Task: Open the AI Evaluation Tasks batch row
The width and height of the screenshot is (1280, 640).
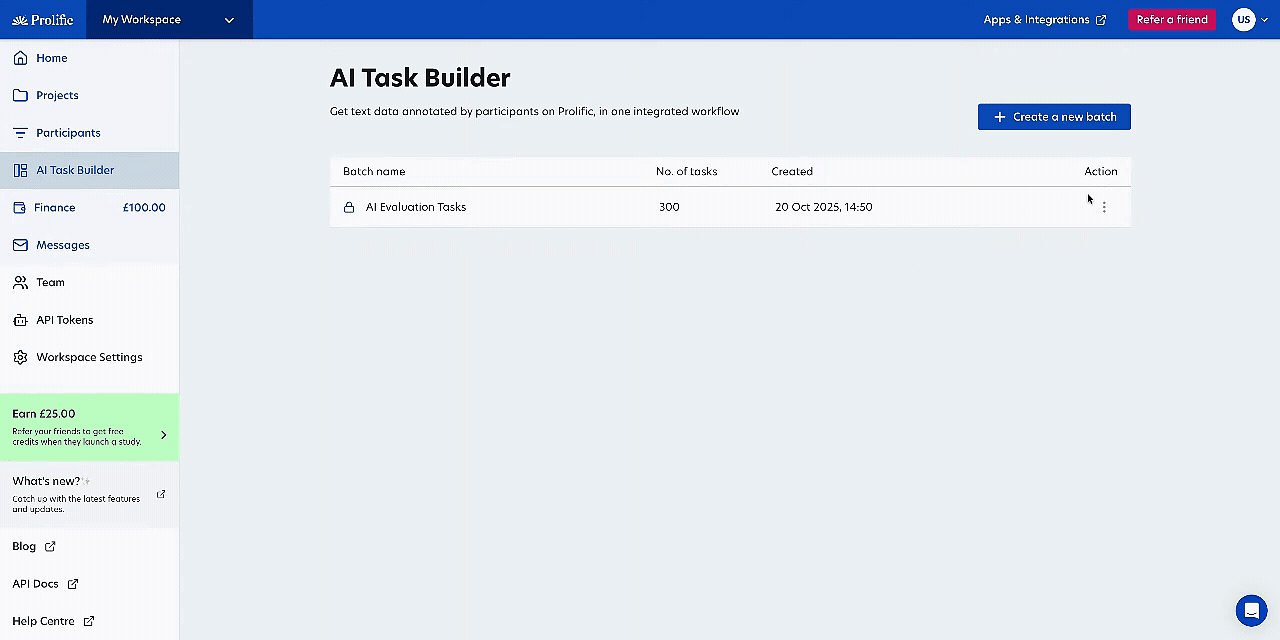Action: 416,207
